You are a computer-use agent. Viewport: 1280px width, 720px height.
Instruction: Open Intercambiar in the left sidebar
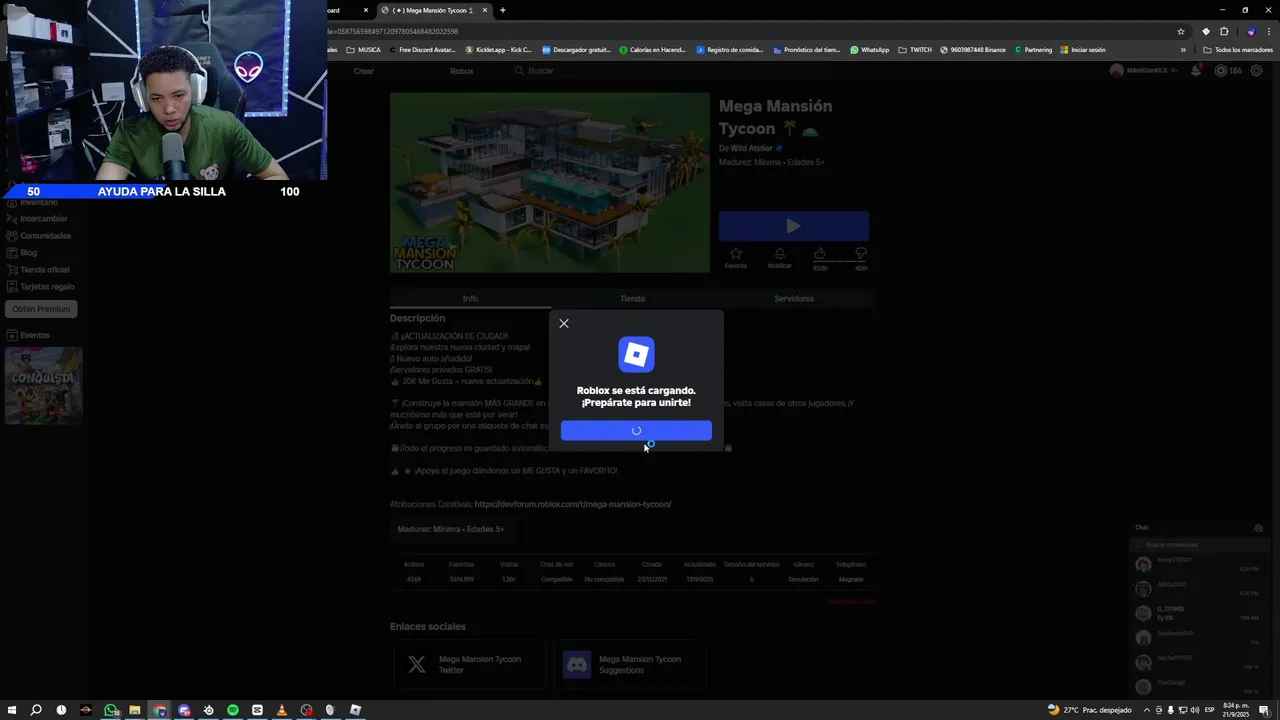point(38,218)
